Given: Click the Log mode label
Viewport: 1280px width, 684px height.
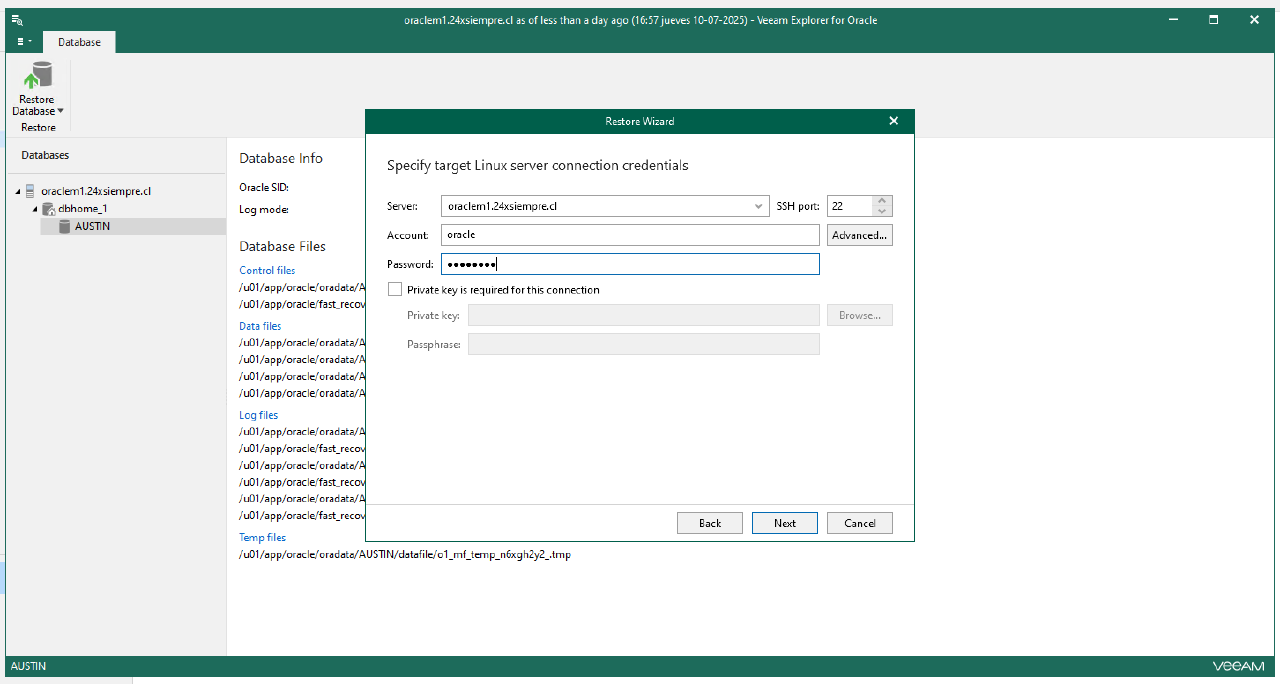Looking at the screenshot, I should pyautogui.click(x=264, y=209).
